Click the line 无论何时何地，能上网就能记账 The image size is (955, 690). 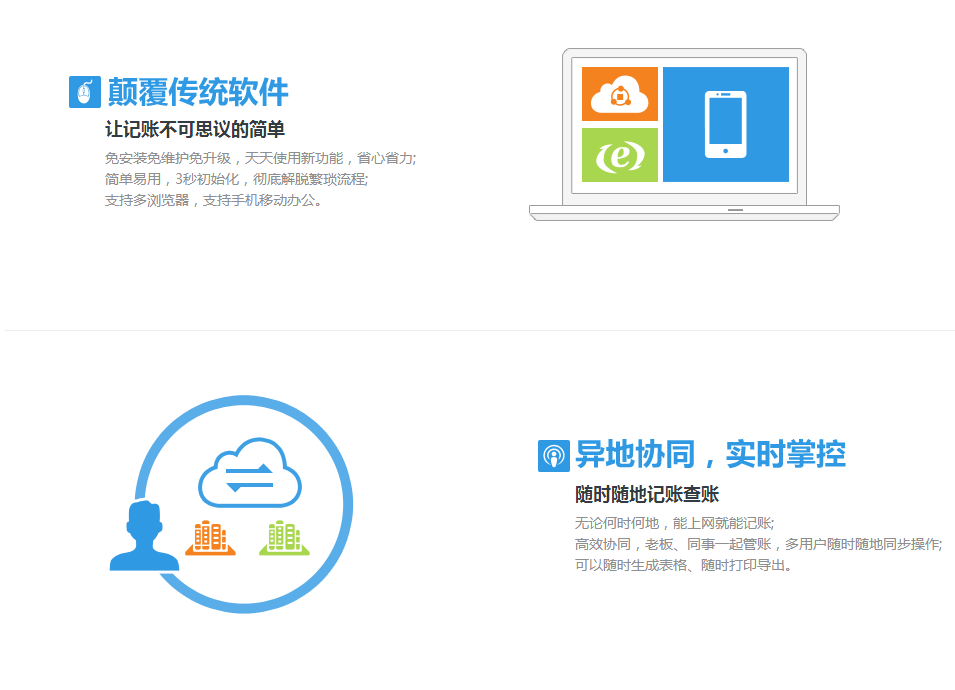(673, 523)
